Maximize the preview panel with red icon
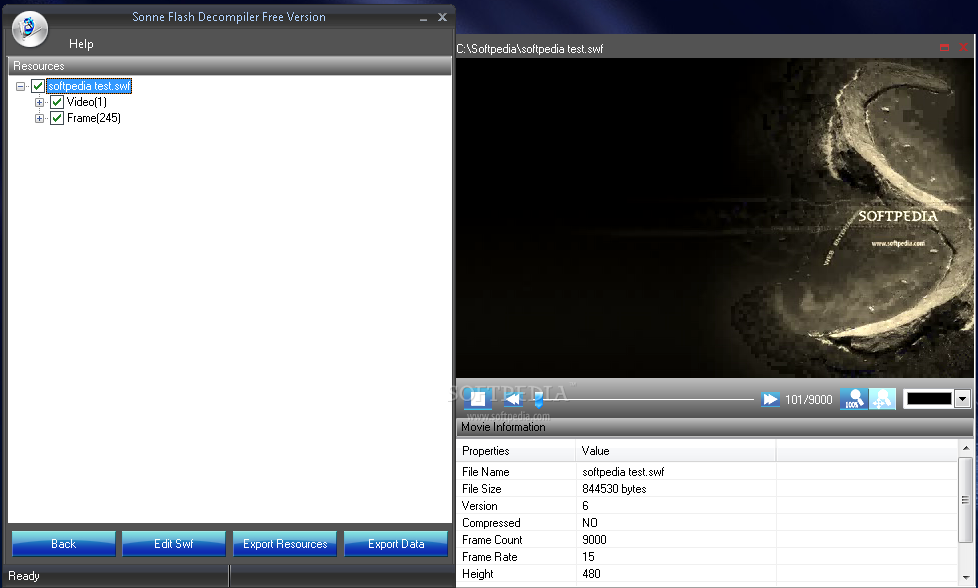The width and height of the screenshot is (978, 588). click(944, 47)
